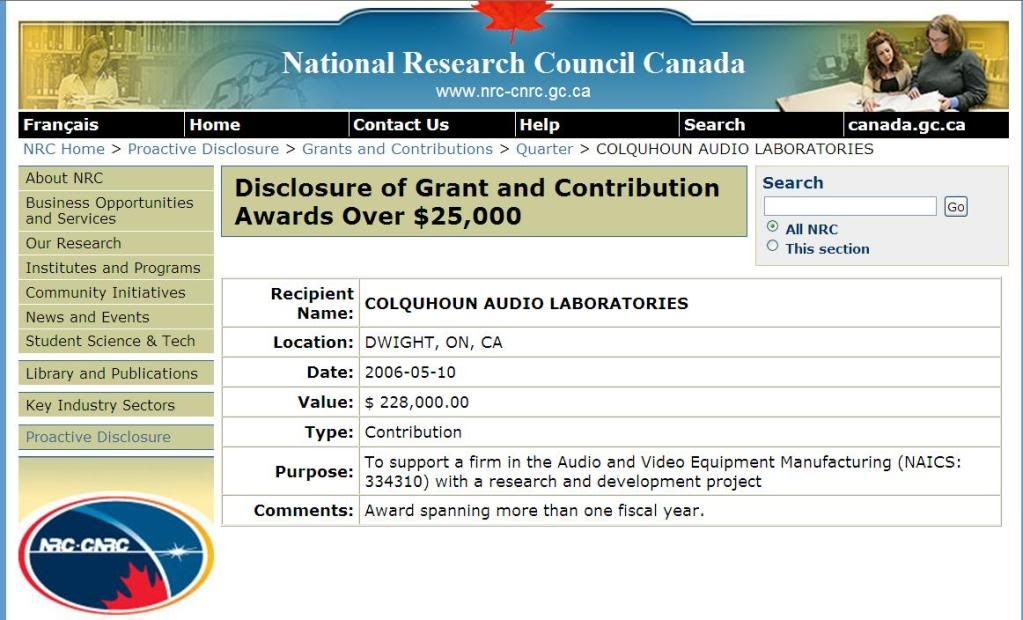
Task: Click the Date row label
Action: tap(330, 373)
